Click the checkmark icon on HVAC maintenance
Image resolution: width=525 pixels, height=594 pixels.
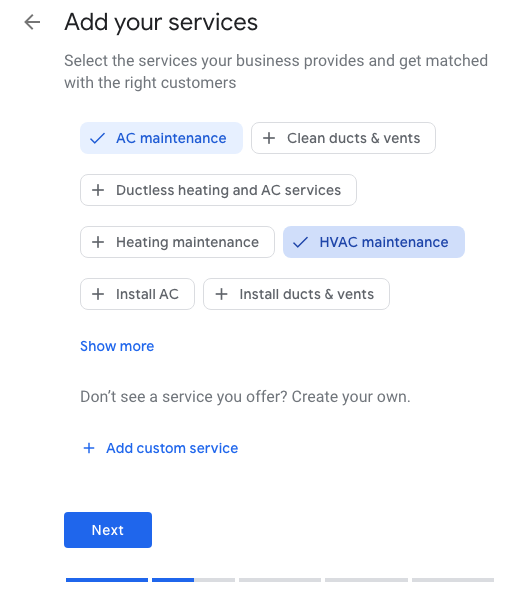(x=300, y=242)
